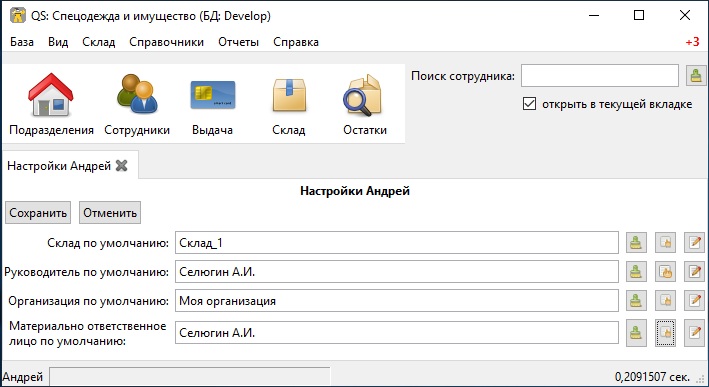Edit the Организация по умолчанию entry
Screen dimensions: 709x387
click(x=695, y=301)
